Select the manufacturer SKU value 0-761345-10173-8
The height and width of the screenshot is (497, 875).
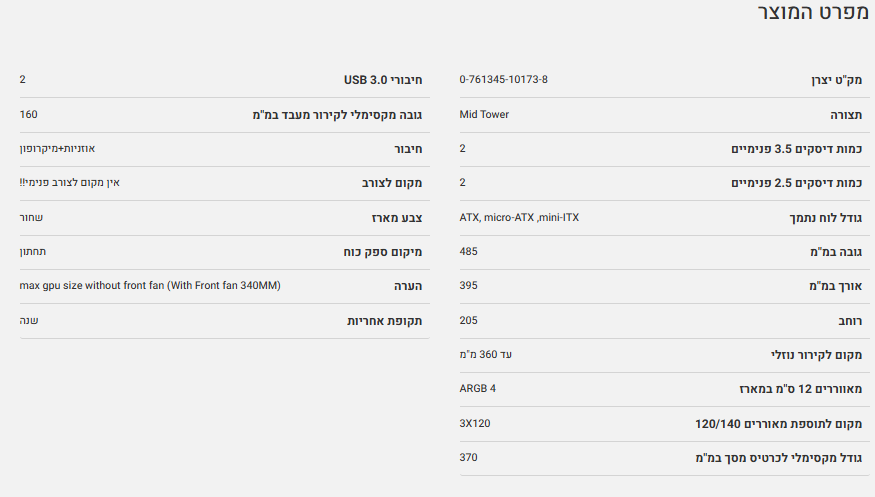pyautogui.click(x=503, y=79)
